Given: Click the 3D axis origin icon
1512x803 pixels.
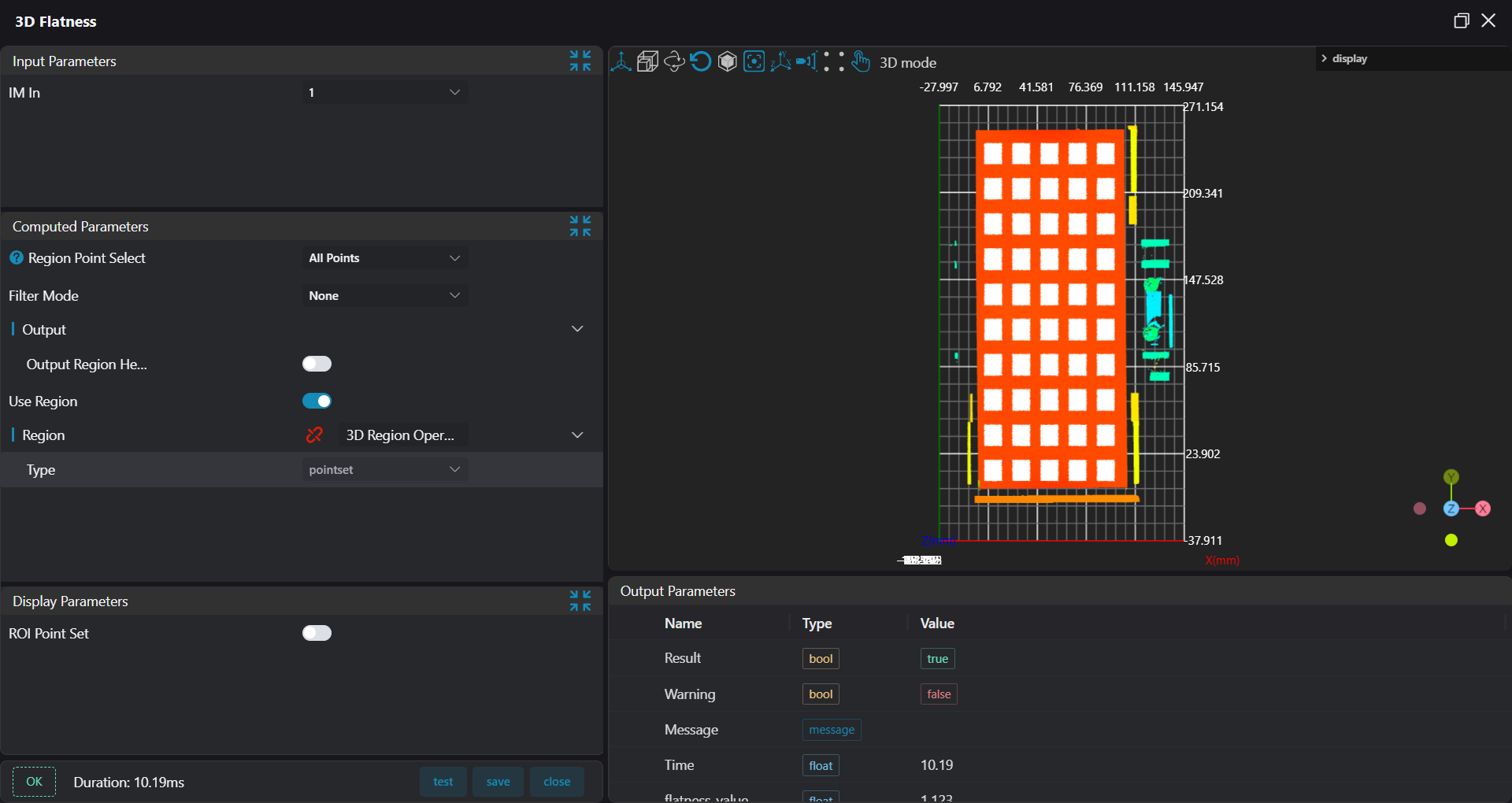Looking at the screenshot, I should click(x=621, y=62).
